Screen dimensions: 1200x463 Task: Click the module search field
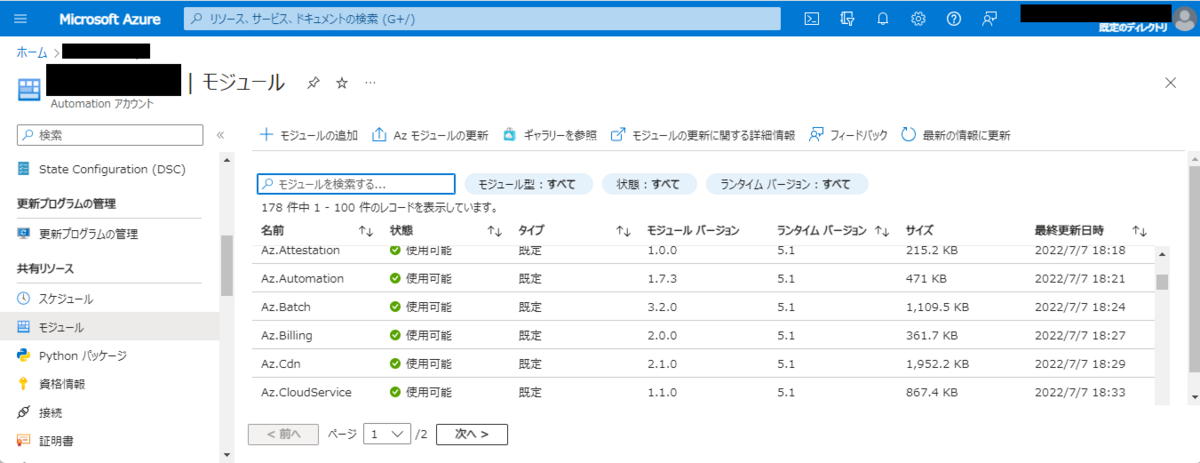(357, 184)
